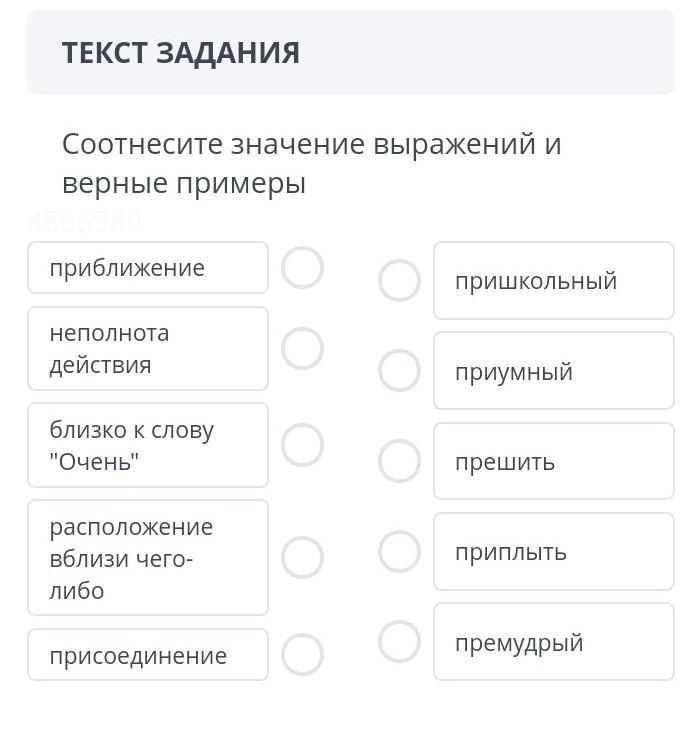Select the radio button next to приближение
Image resolution: width=694 pixels, height=744 pixels.
302,268
